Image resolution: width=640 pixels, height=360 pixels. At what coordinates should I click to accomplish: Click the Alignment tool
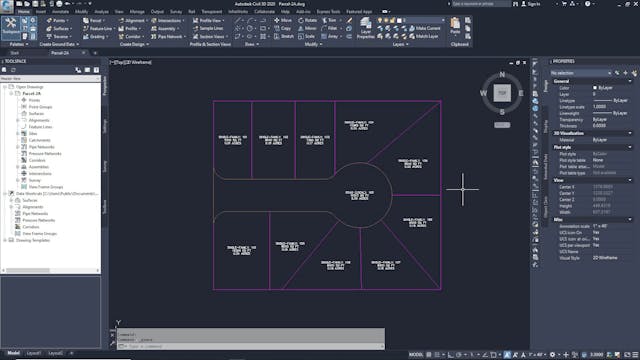coord(132,20)
